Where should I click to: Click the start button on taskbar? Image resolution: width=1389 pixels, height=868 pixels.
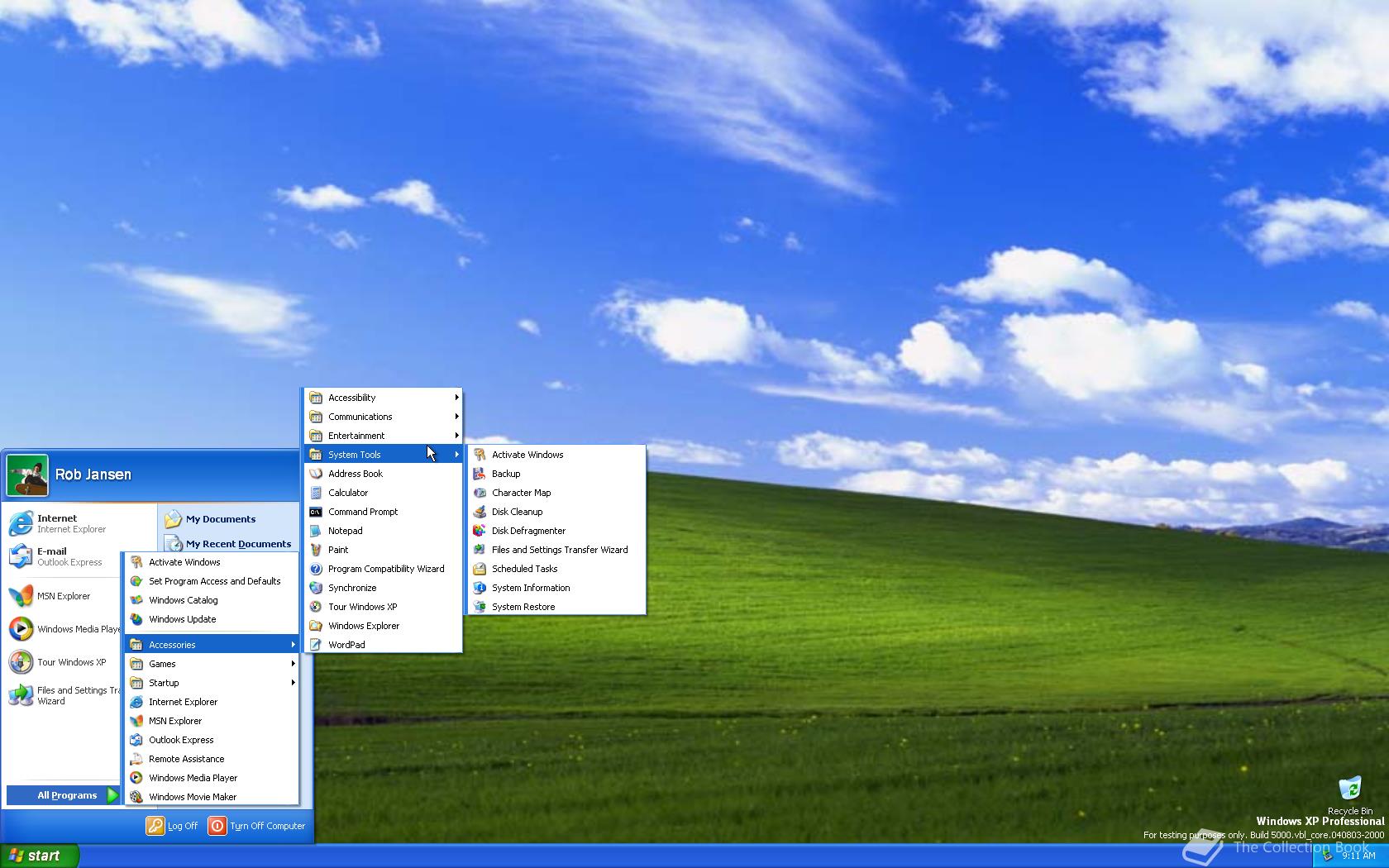click(x=41, y=855)
